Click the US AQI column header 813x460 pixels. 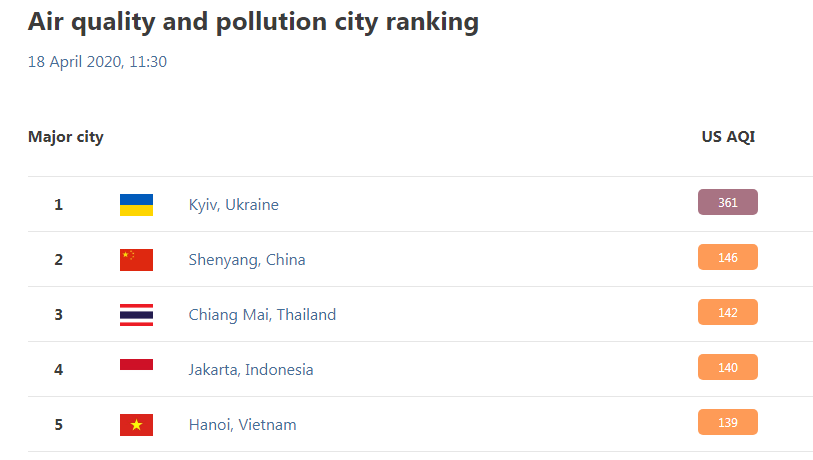pyautogui.click(x=728, y=137)
